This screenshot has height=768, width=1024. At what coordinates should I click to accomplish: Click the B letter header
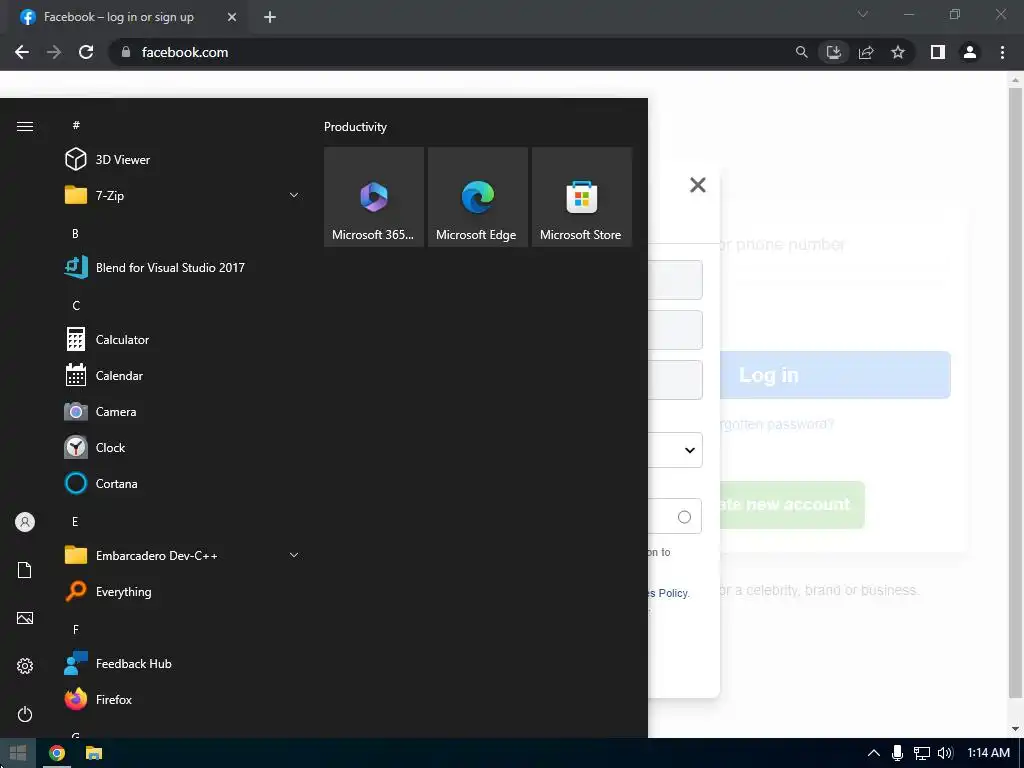[x=75, y=233]
